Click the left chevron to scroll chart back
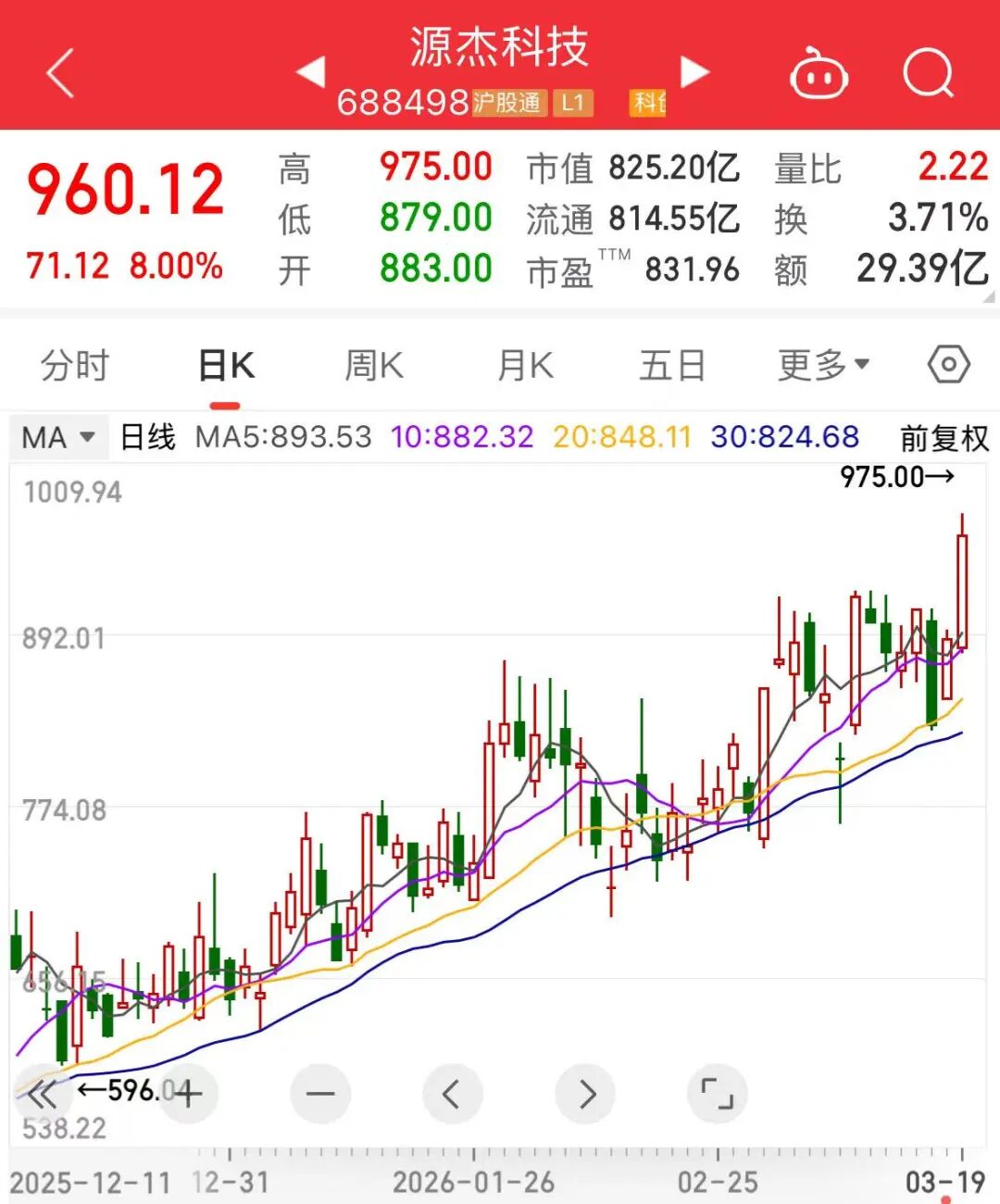Screen dimensions: 1000x1204 coord(453,1094)
